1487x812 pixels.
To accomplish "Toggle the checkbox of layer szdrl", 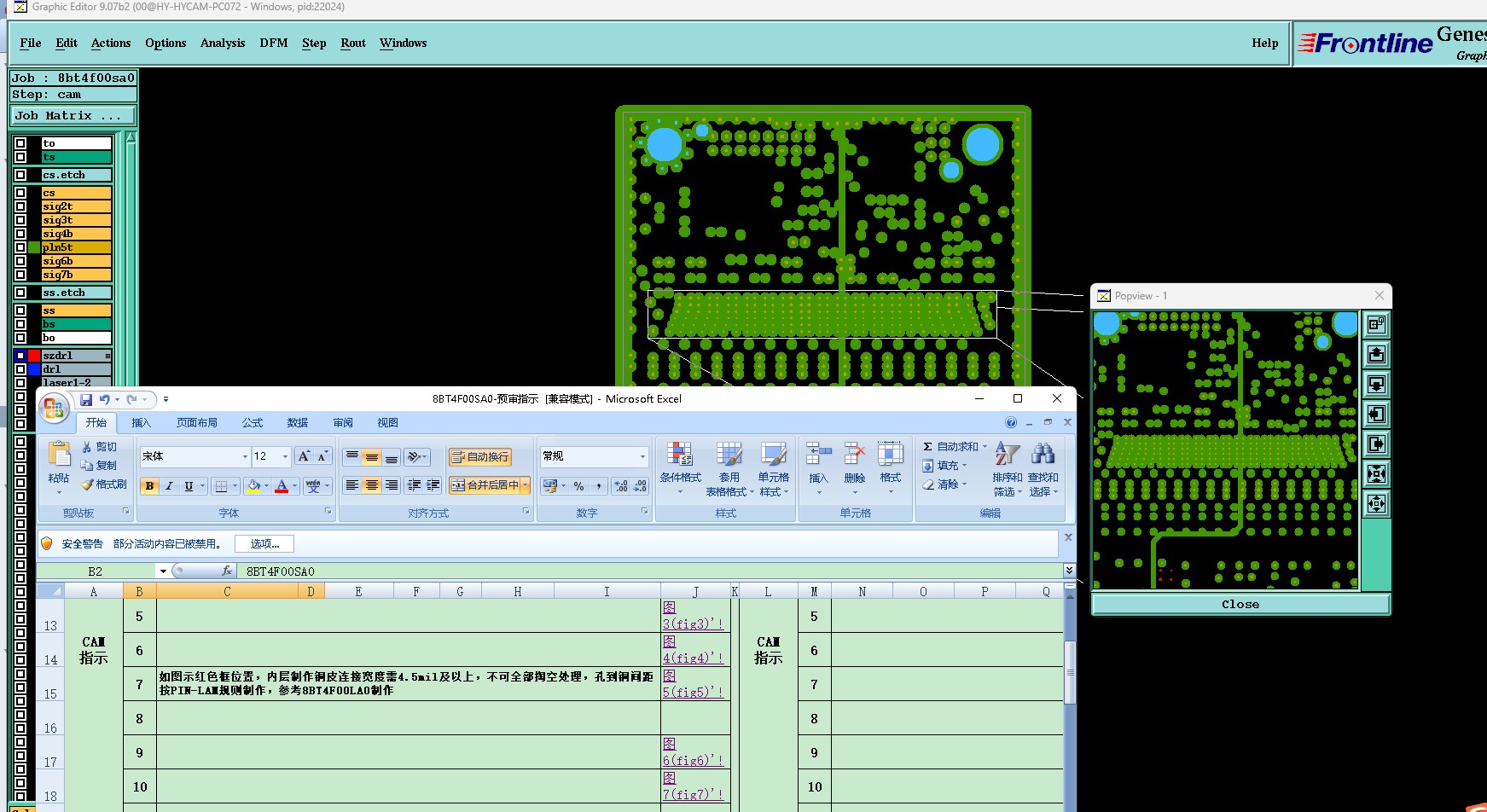I will (x=20, y=356).
